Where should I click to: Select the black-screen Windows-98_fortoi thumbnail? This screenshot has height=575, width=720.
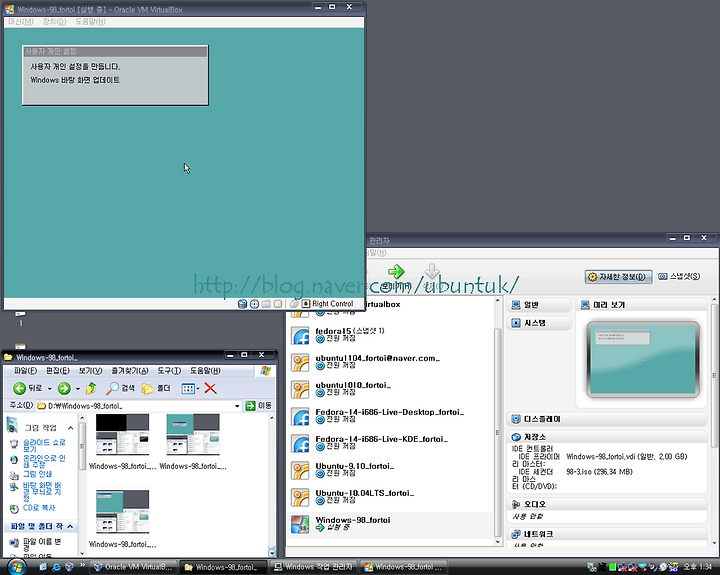pos(123,434)
